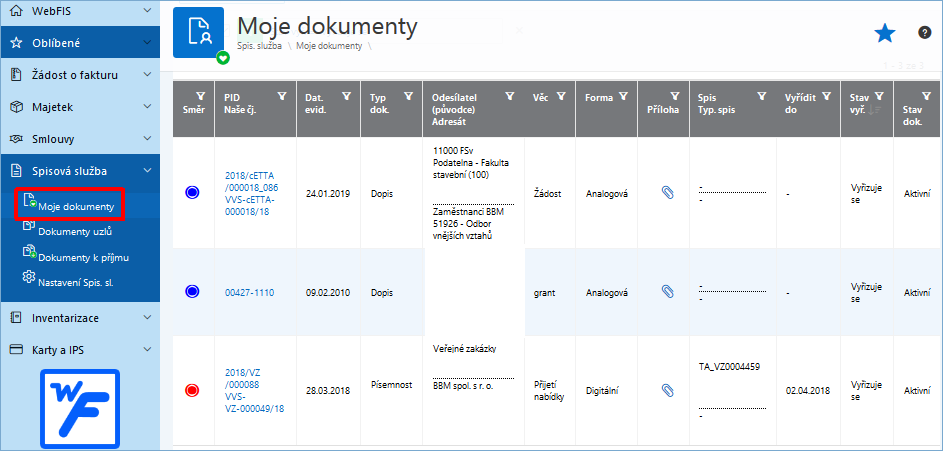The image size is (943, 451).
Task: Open Moje dokumenty in sidebar
Action: pyautogui.click(x=76, y=207)
